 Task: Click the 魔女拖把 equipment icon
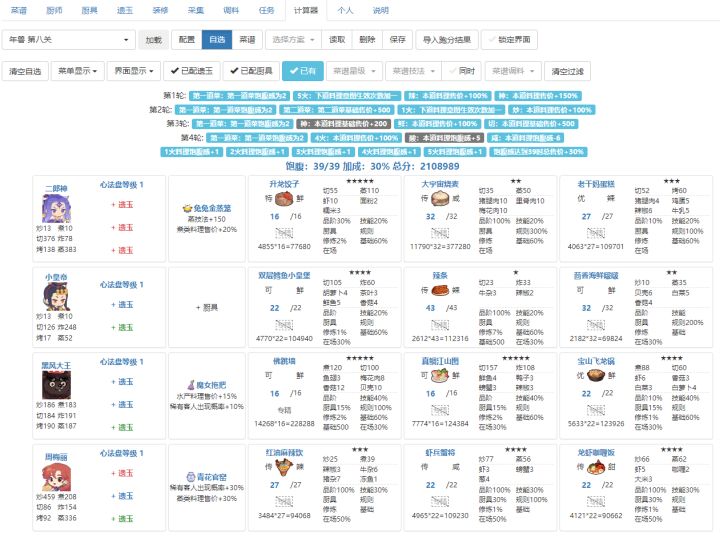pyautogui.click(x=191, y=384)
